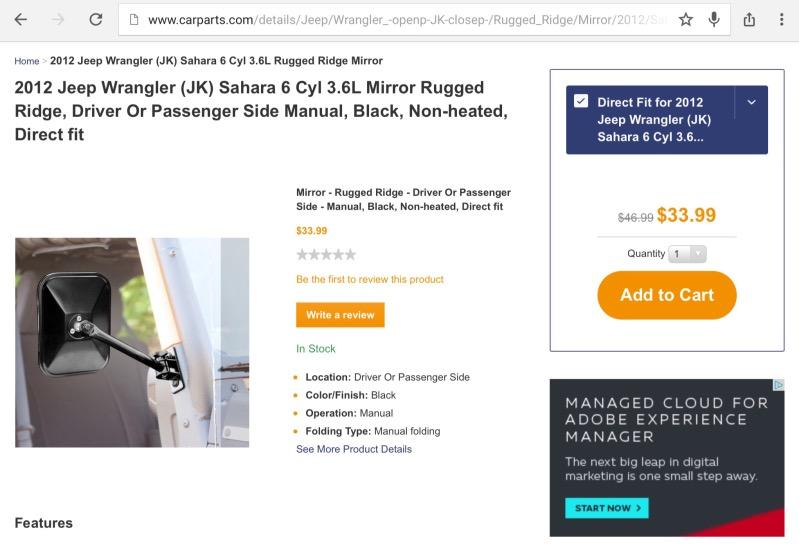Image resolution: width=799 pixels, height=551 pixels.
Task: Tap the microphone voice search icon
Action: (714, 19)
